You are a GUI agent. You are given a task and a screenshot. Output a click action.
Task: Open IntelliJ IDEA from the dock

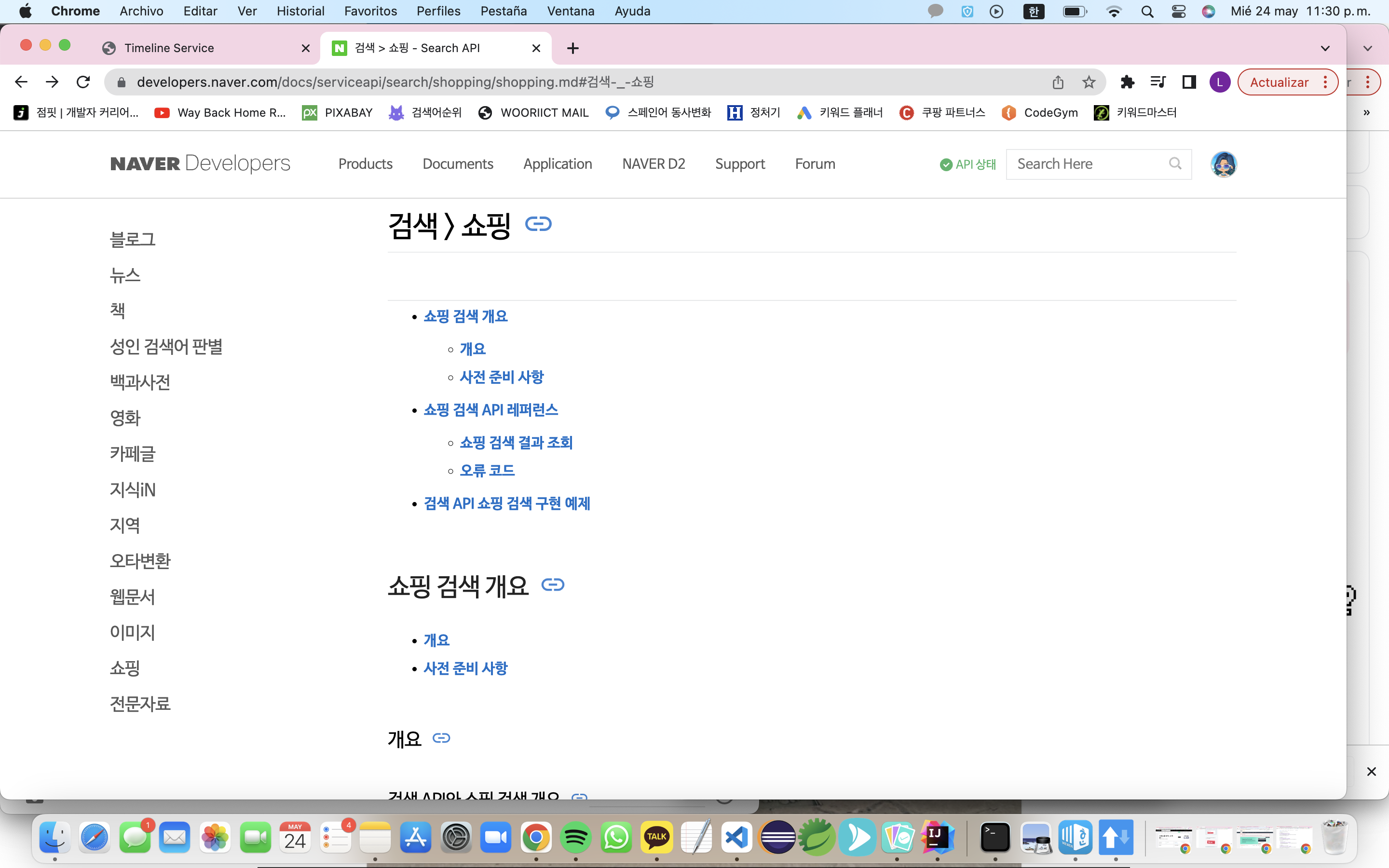coord(937,838)
